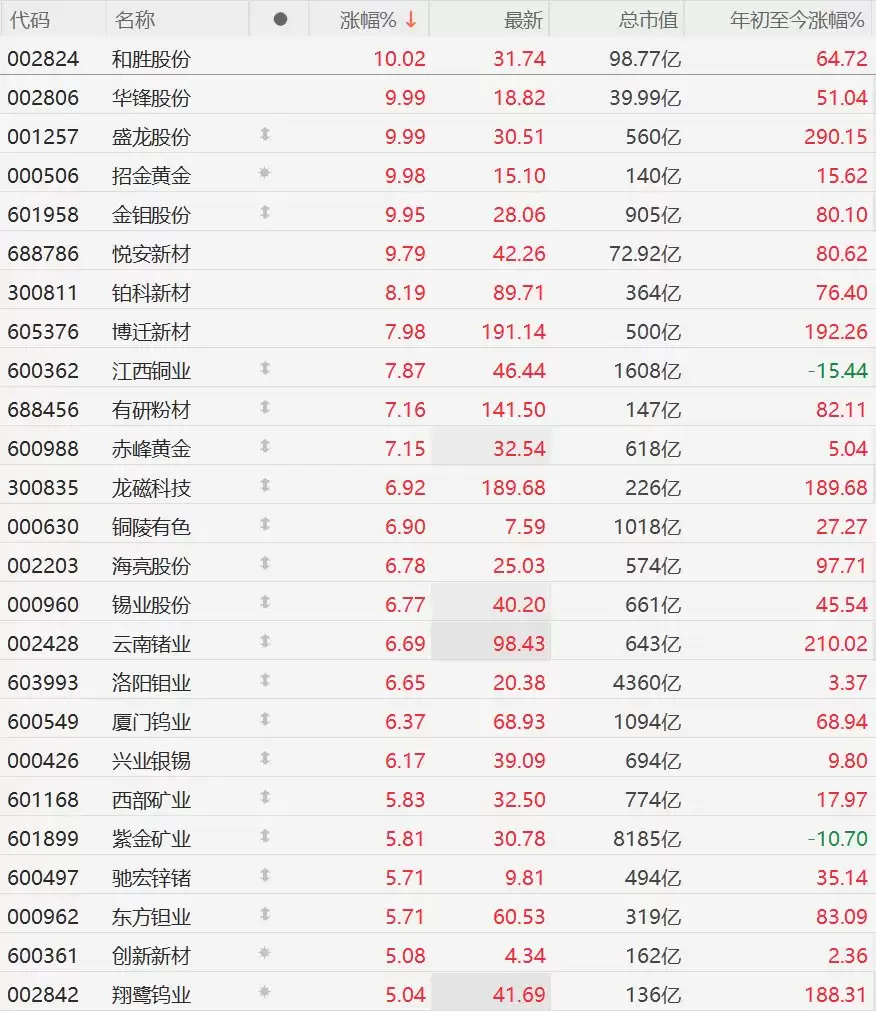Viewport: 876px width, 1011px height.
Task: Click the up-down arrow icon in 赤峰黄金 row
Action: coord(264,446)
